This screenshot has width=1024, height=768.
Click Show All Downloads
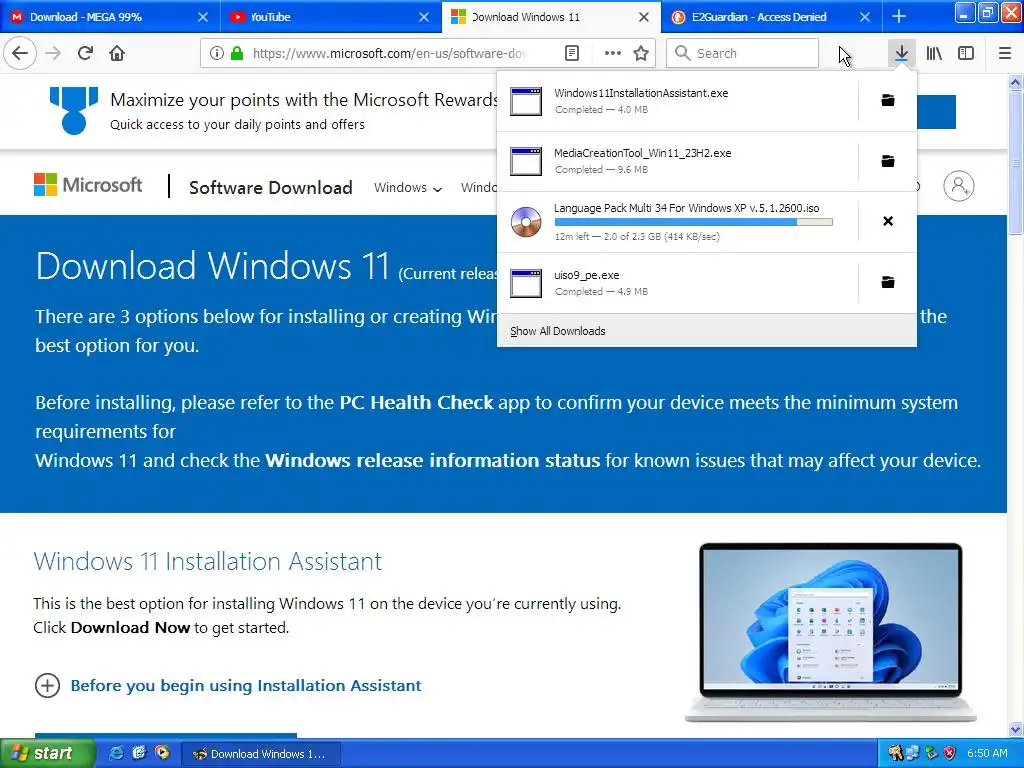tap(558, 331)
